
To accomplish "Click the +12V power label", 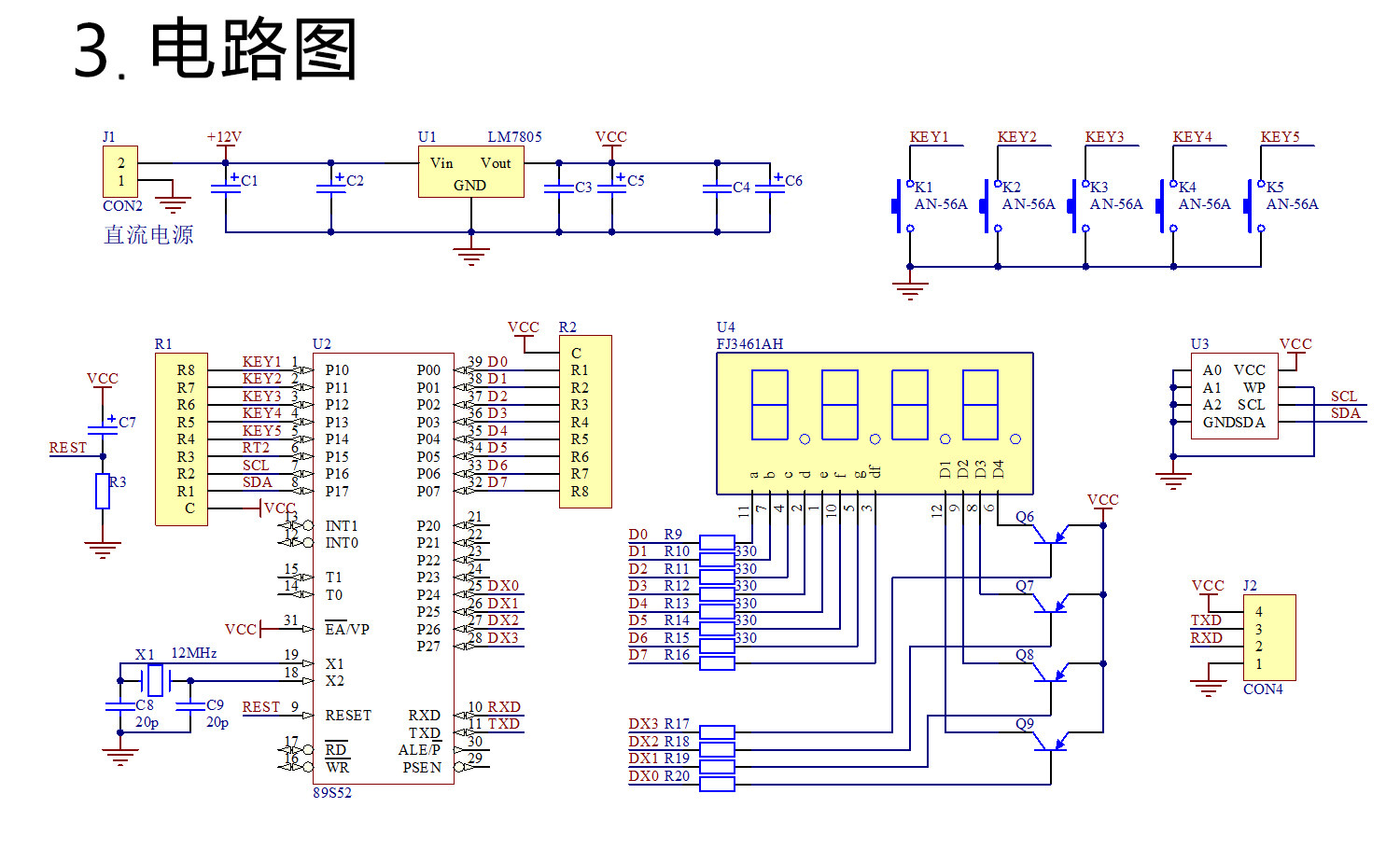I will click(x=224, y=137).
